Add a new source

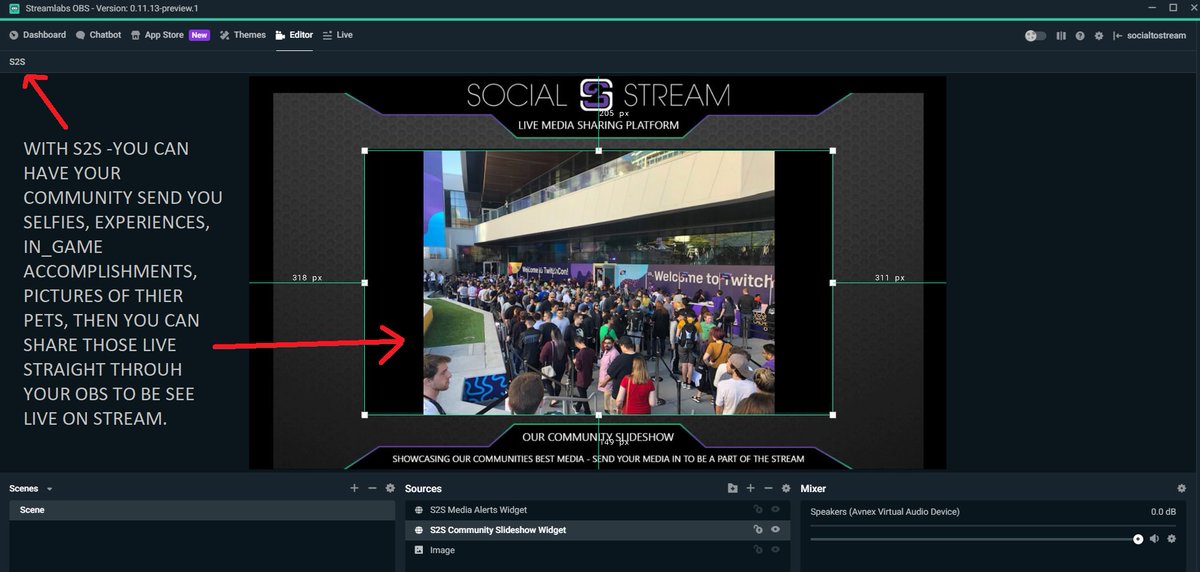point(750,488)
